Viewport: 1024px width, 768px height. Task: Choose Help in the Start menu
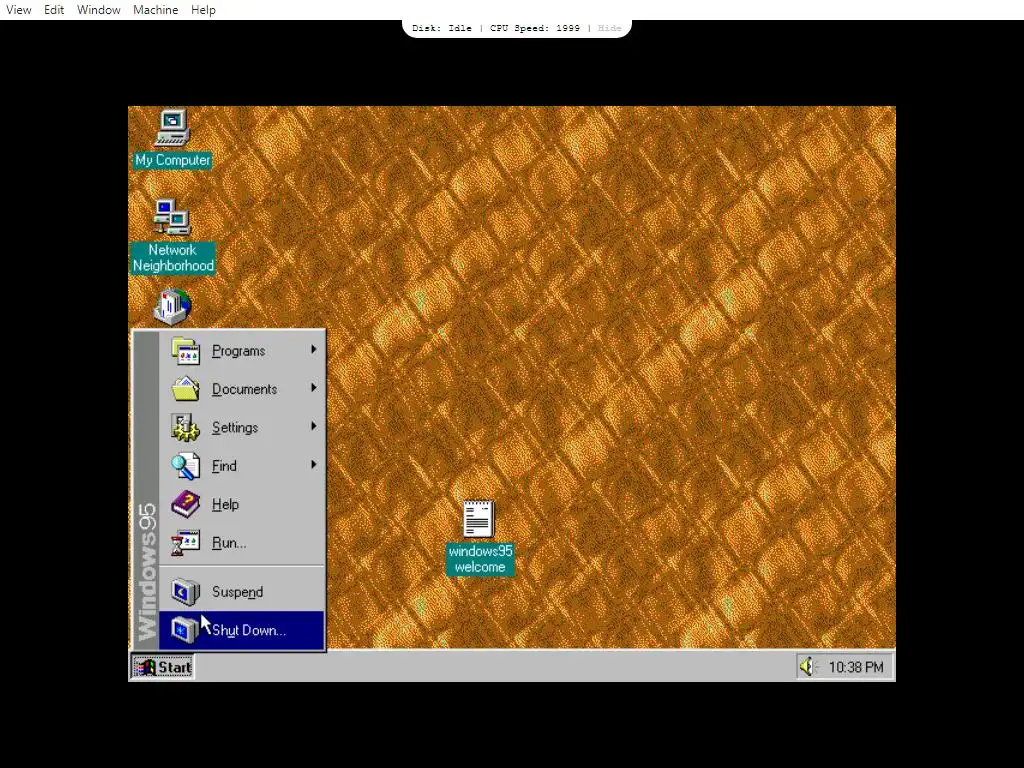(x=242, y=504)
